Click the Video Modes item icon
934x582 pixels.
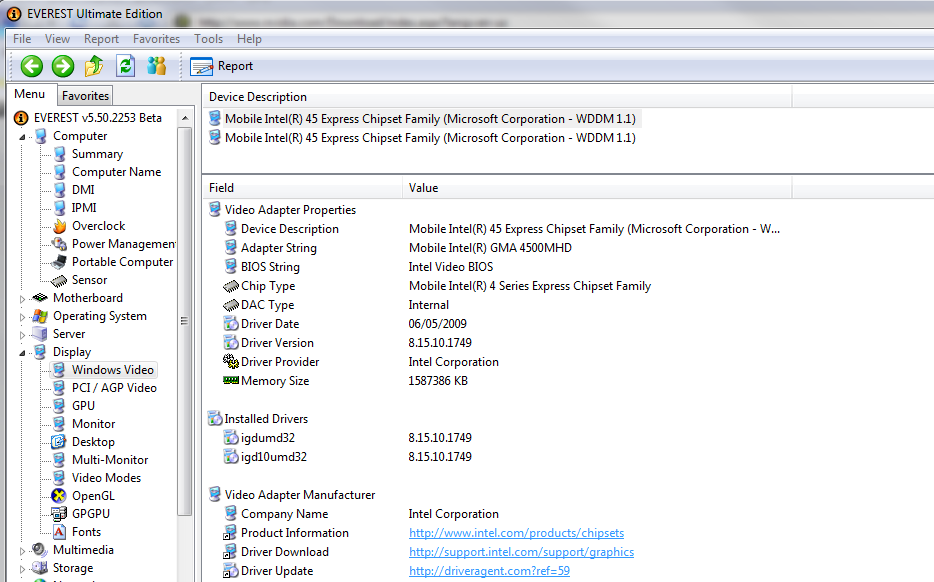pyautogui.click(x=59, y=478)
